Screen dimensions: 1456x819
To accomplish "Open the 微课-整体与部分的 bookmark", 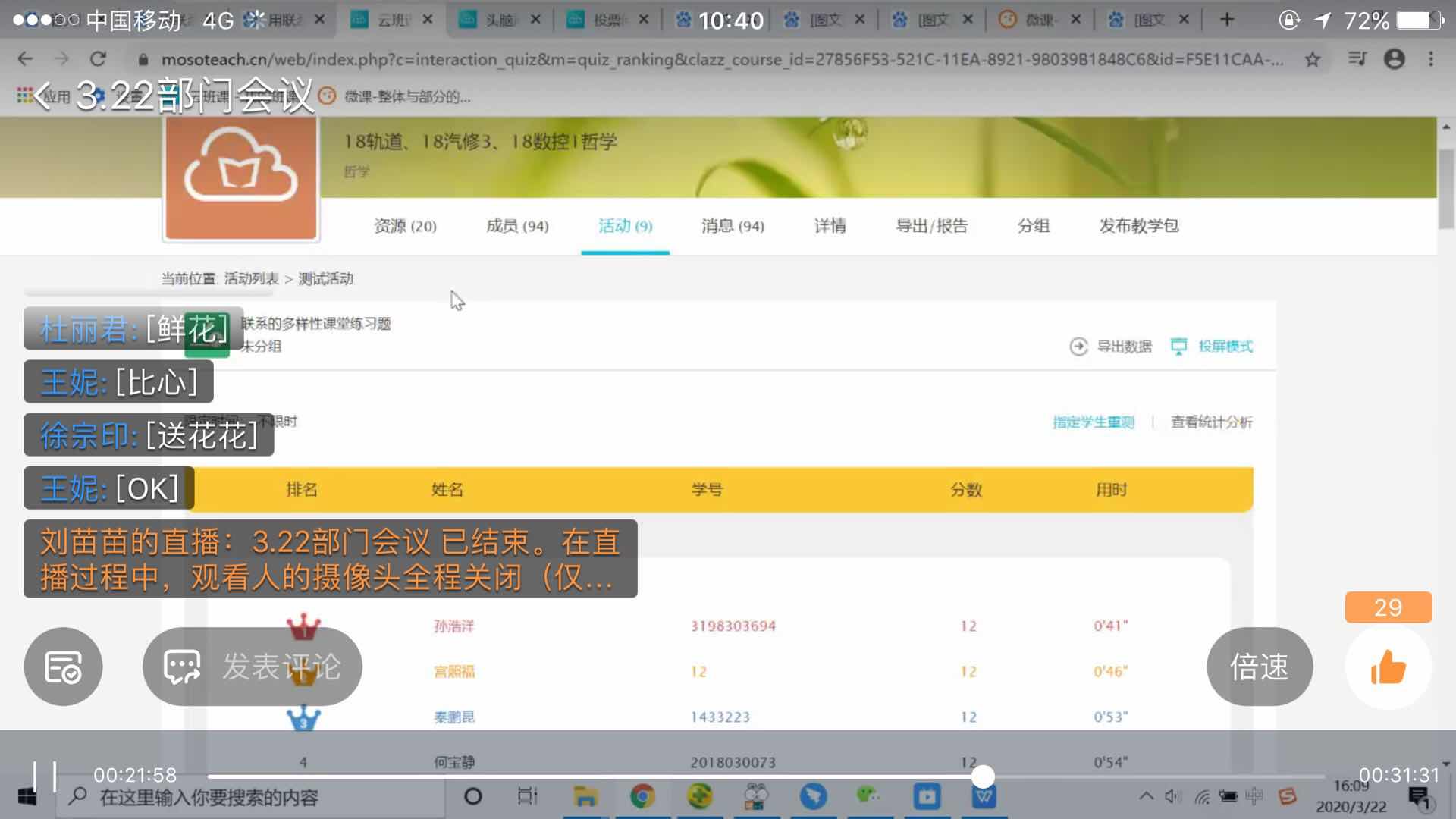I will (396, 96).
